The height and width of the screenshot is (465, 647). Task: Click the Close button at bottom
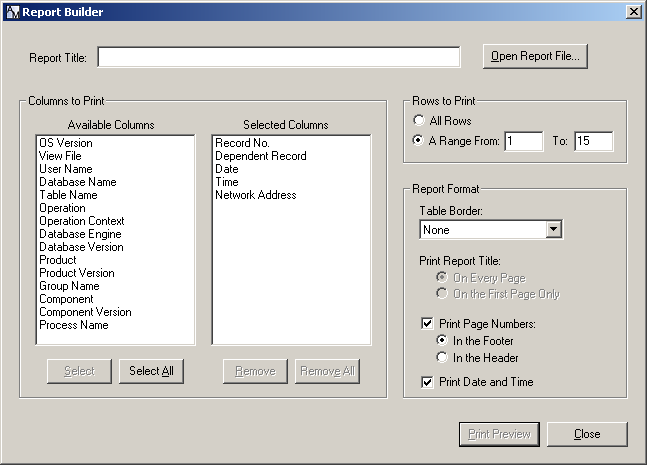pos(587,434)
